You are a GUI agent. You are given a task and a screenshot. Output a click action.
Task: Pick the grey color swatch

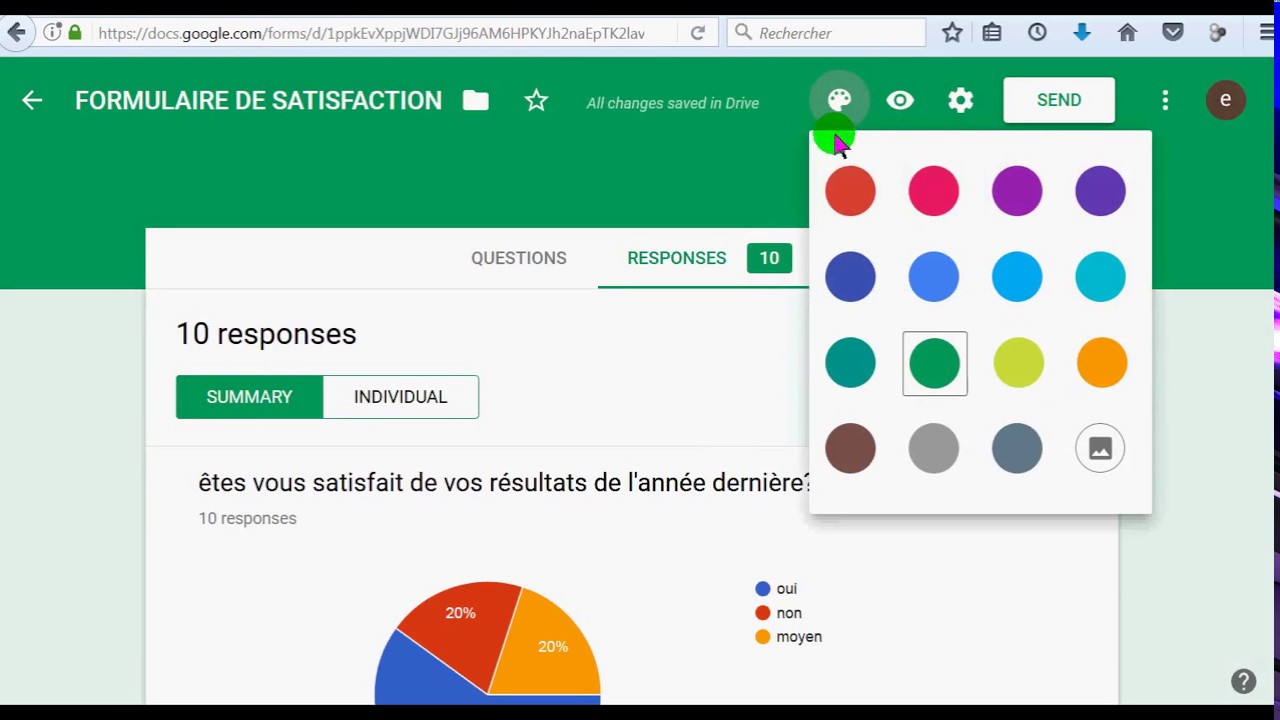click(x=934, y=449)
